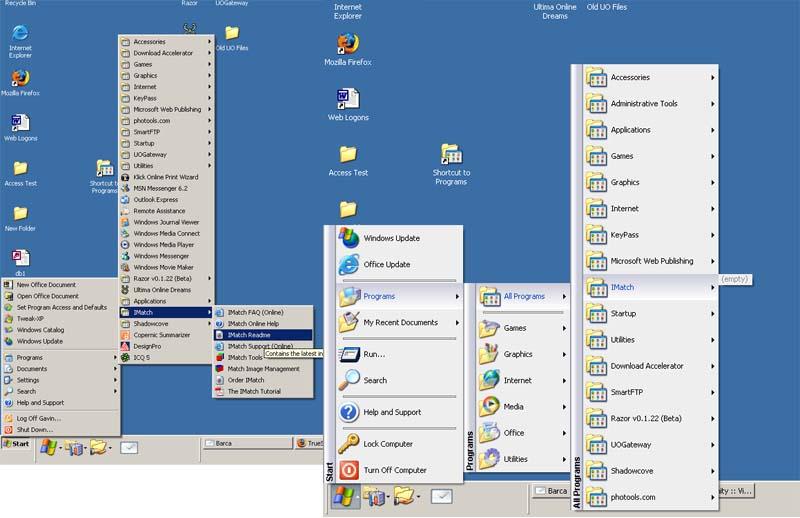Open Set Program Access and Defaults
Viewport: 800px width, 518px height.
pos(60,307)
